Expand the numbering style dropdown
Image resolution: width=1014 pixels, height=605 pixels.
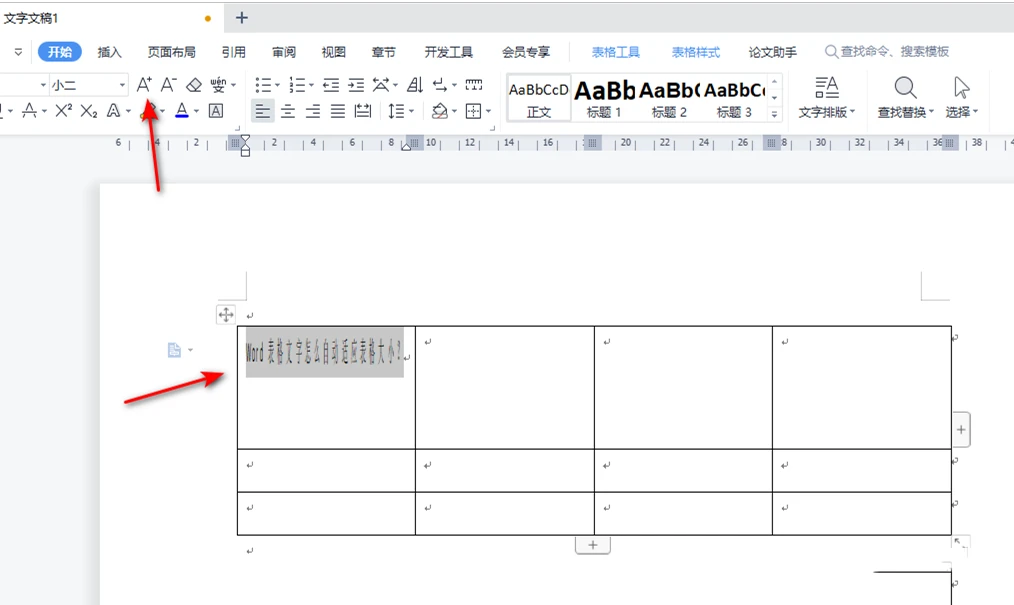click(311, 85)
